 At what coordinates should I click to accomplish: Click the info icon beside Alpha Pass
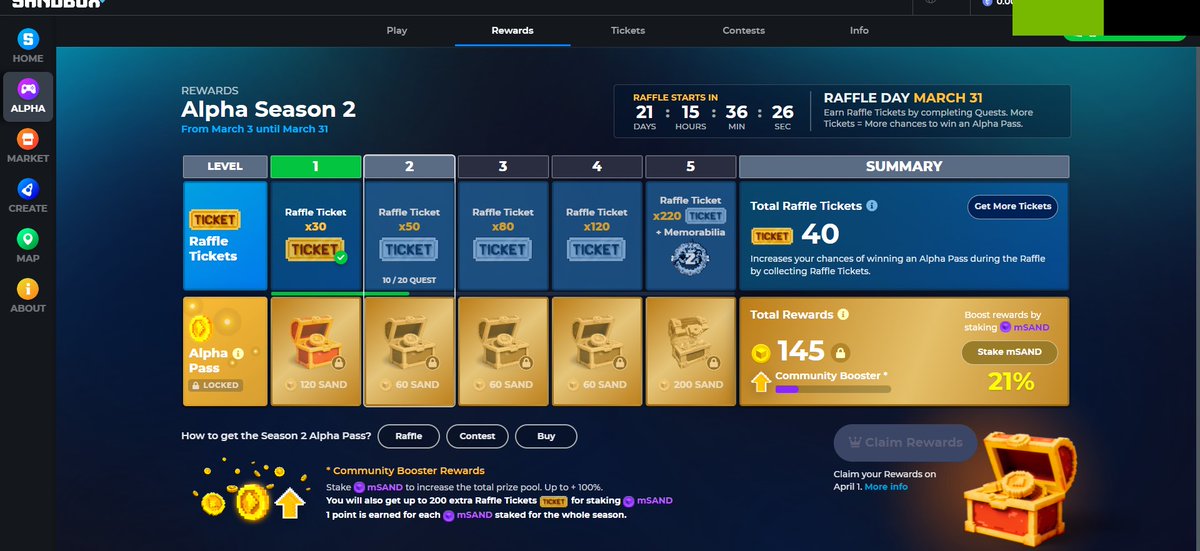pyautogui.click(x=238, y=354)
